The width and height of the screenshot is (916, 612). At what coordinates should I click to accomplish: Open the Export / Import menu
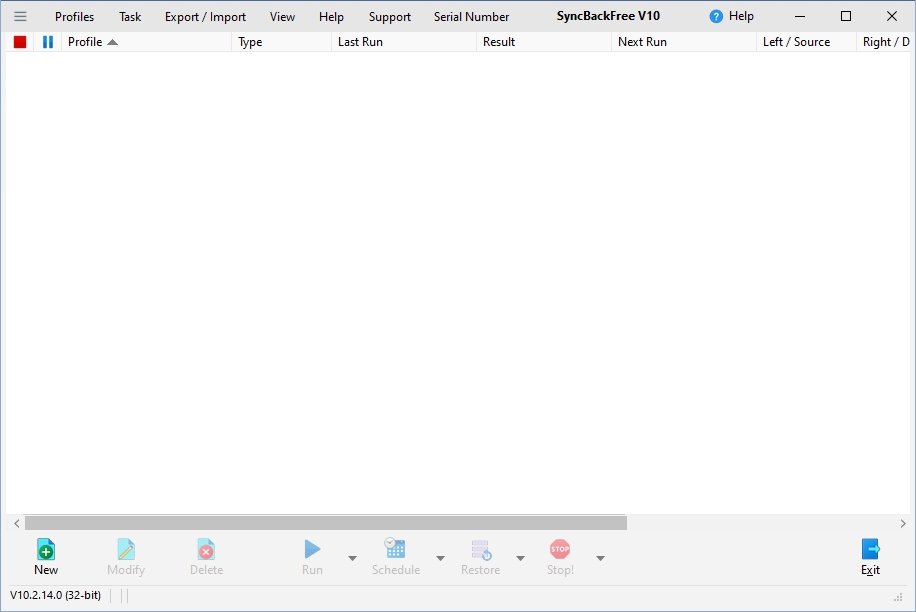click(205, 16)
